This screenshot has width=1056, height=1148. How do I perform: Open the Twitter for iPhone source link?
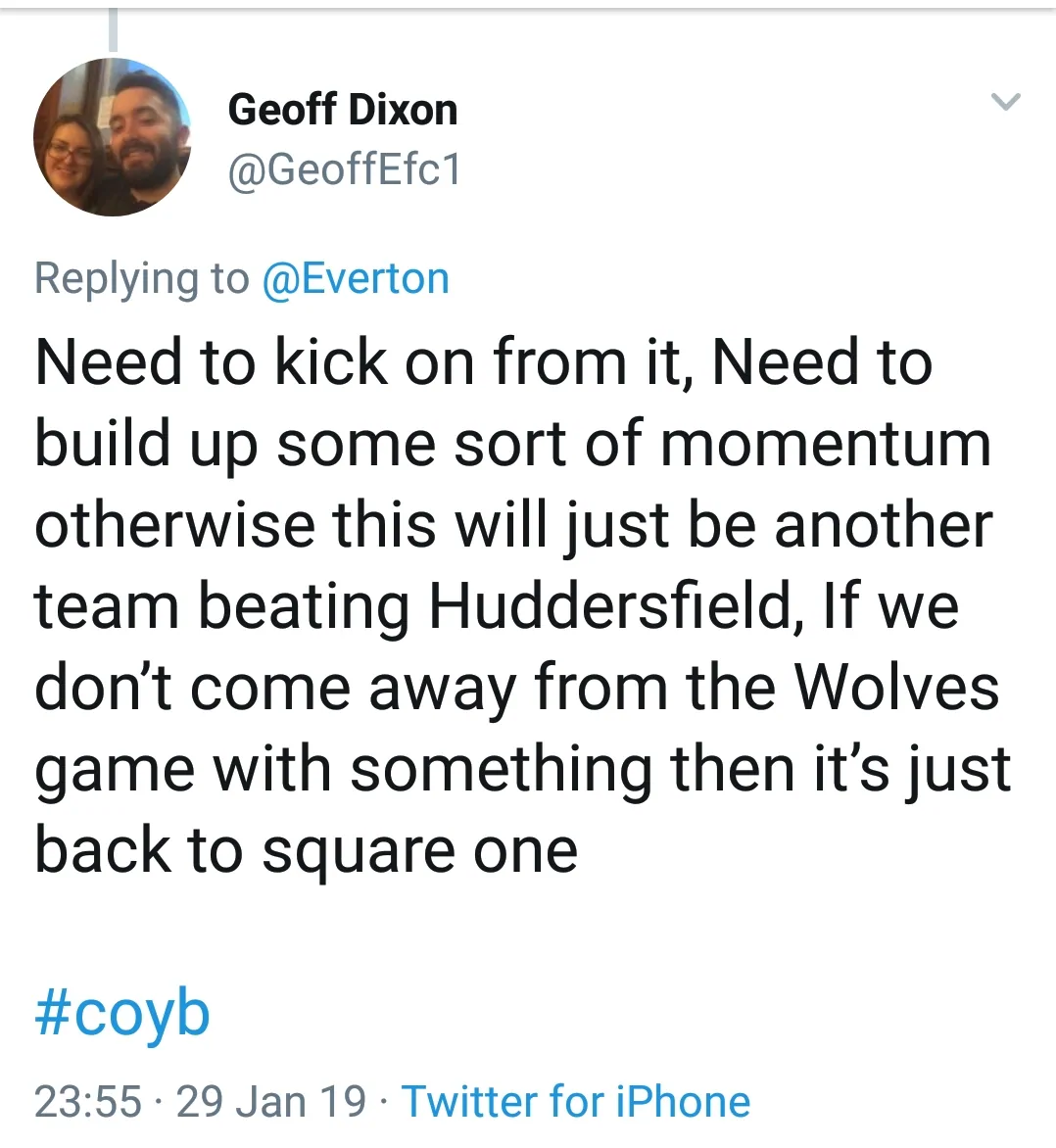576,1101
